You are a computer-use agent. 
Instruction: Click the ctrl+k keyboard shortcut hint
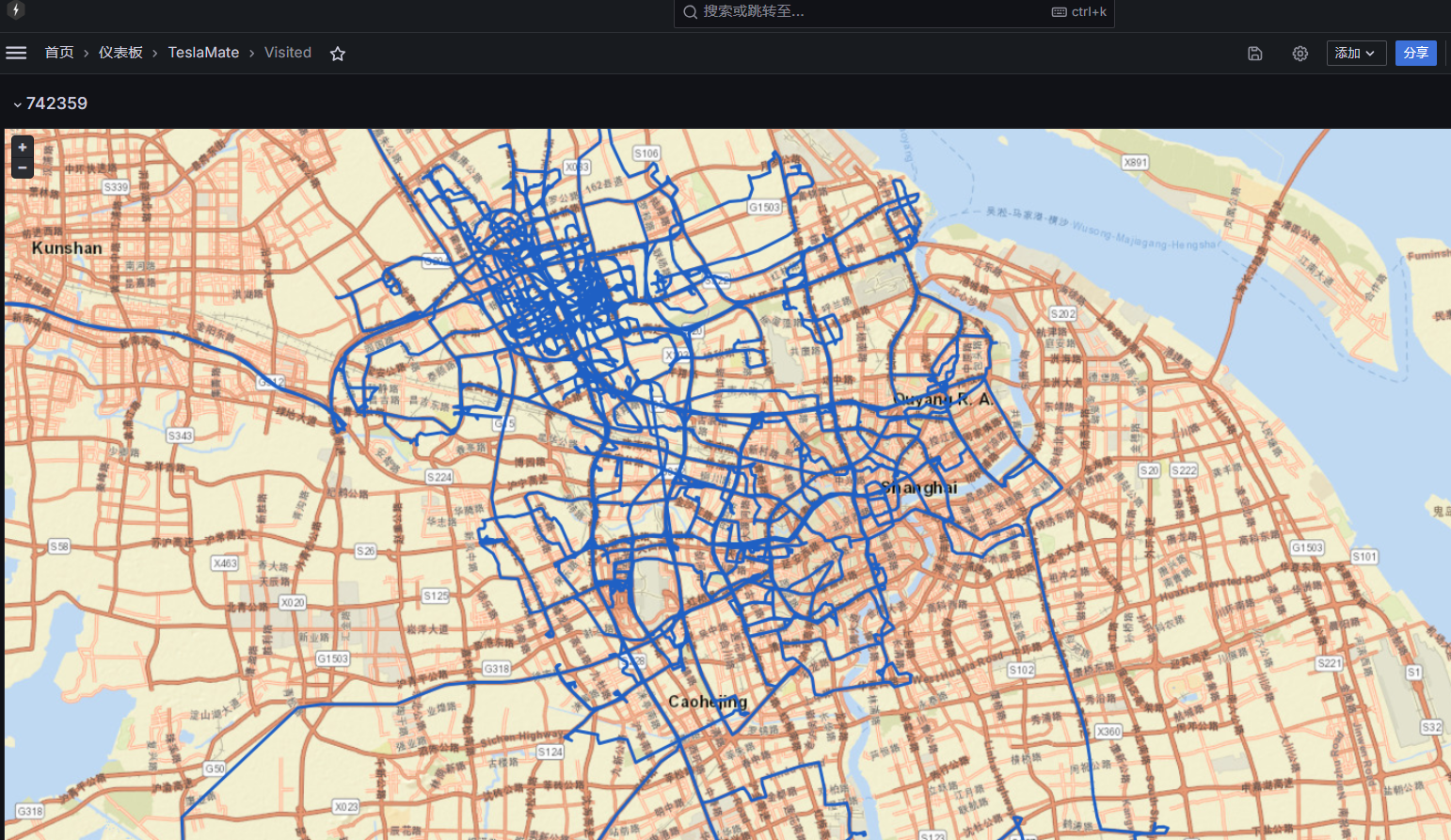1078,12
